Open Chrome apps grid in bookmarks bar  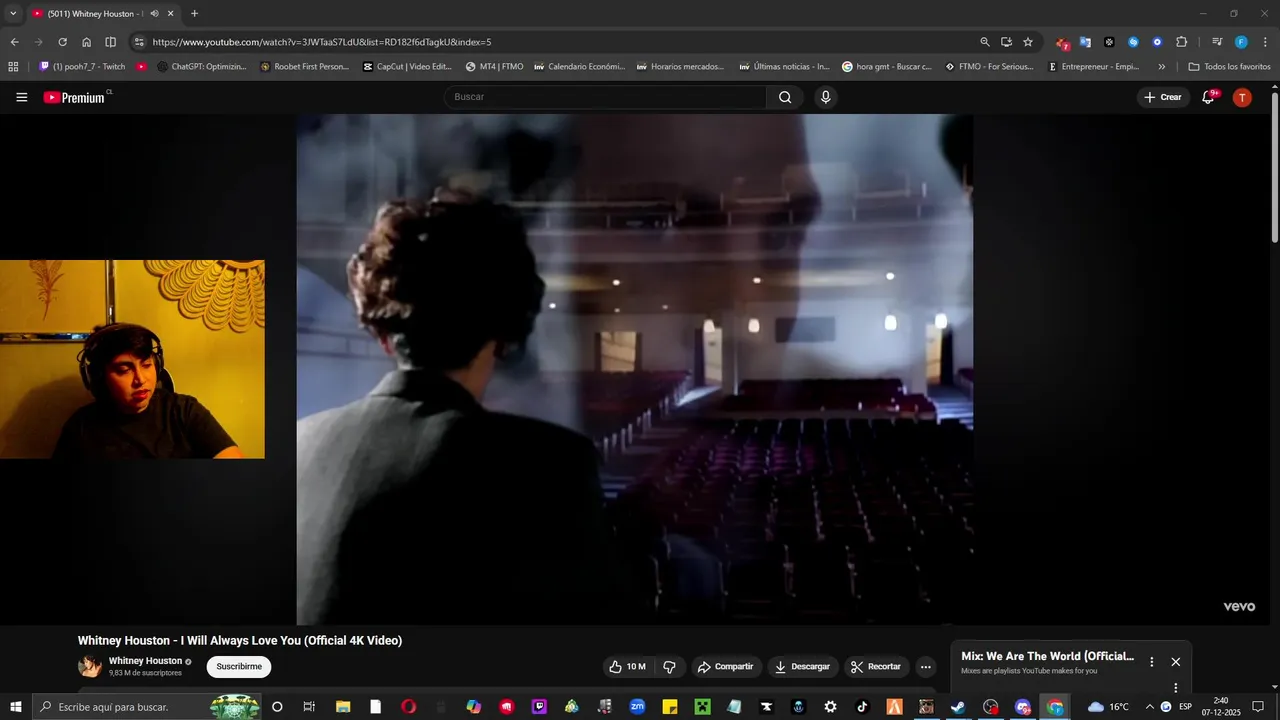13,67
